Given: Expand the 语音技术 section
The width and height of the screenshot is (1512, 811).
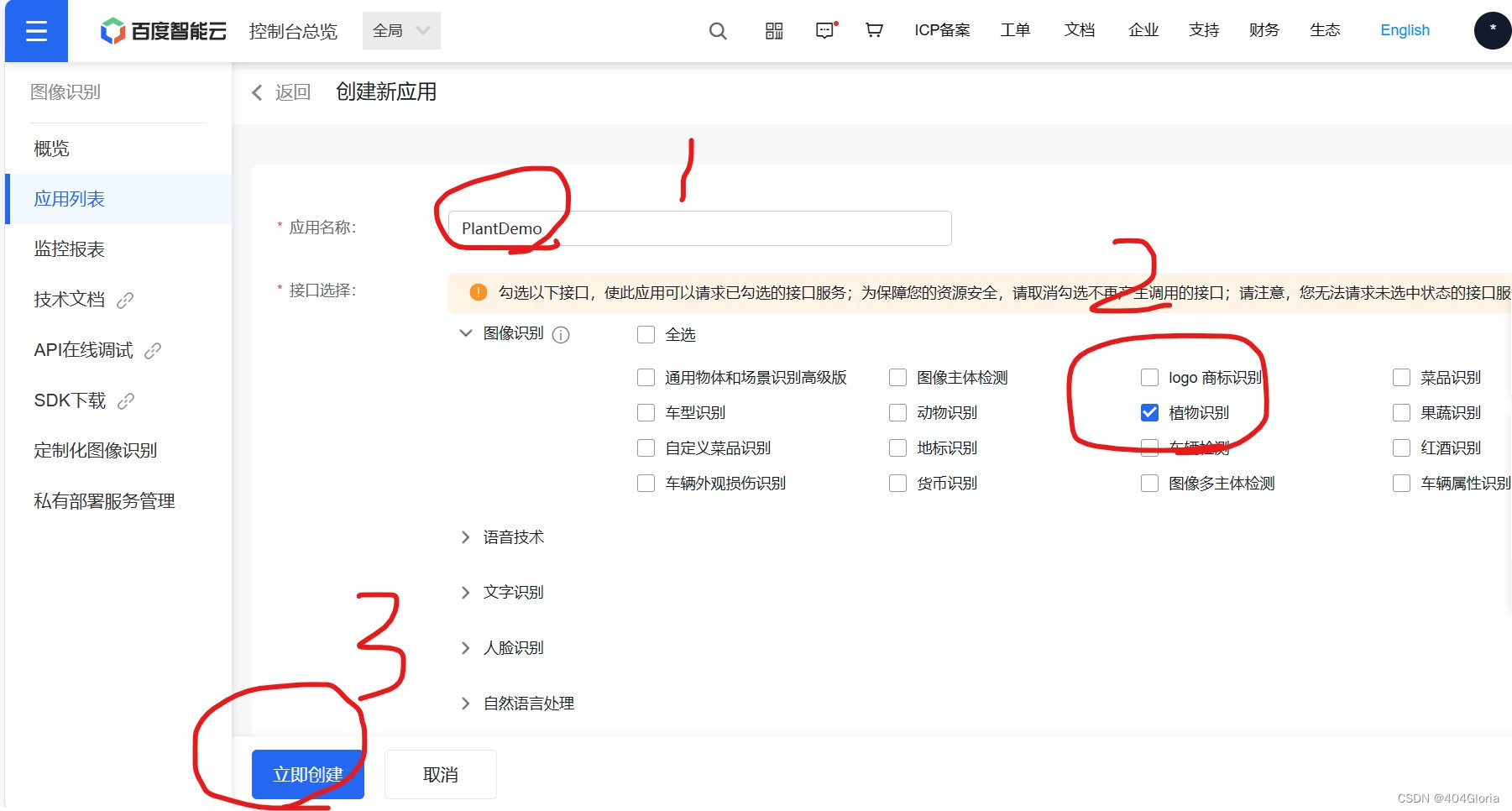Looking at the screenshot, I should coord(466,537).
